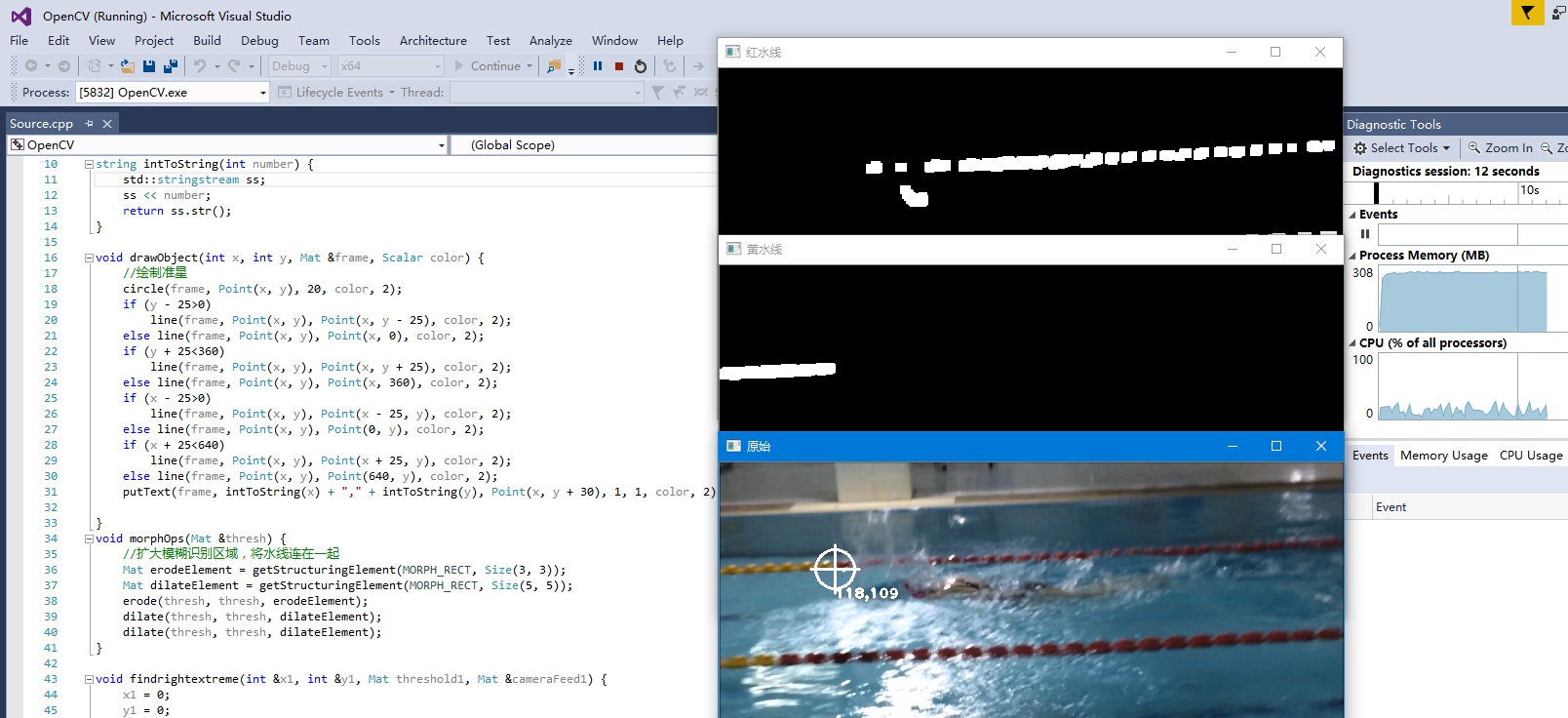Click the Open File folder icon
The height and width of the screenshot is (718, 1568).
click(x=127, y=66)
